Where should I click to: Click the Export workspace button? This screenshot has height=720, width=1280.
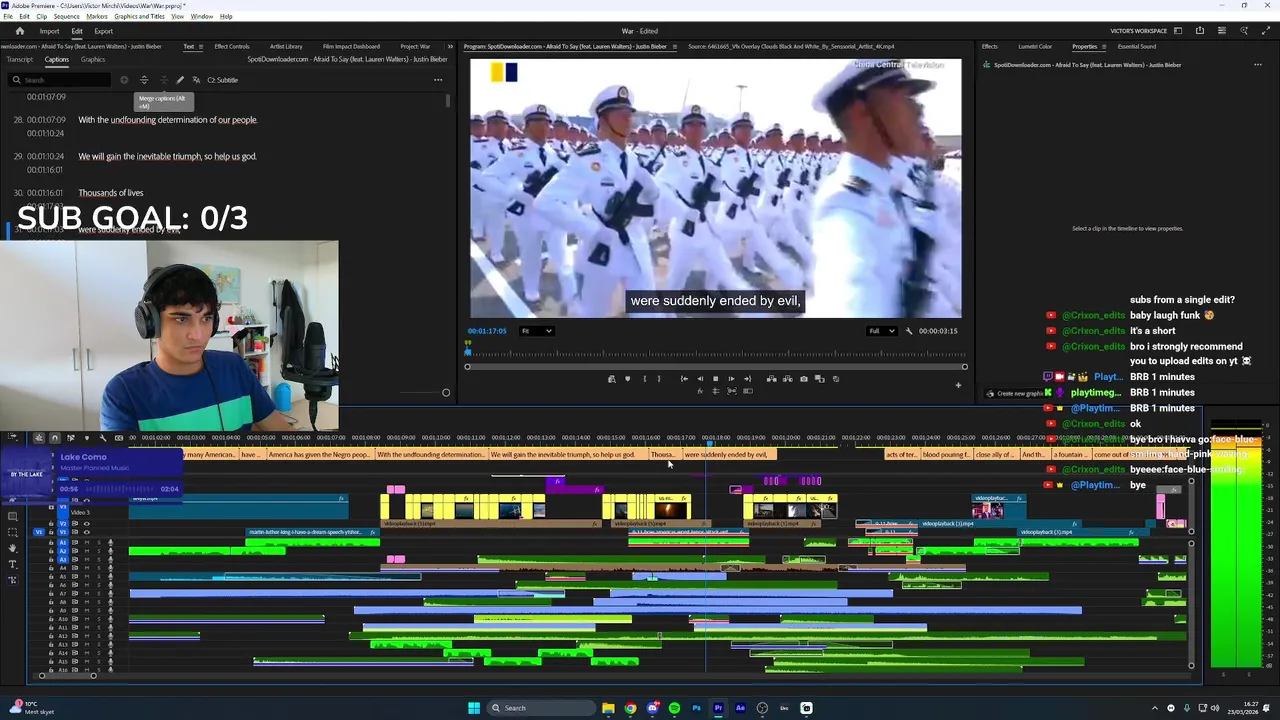103,31
